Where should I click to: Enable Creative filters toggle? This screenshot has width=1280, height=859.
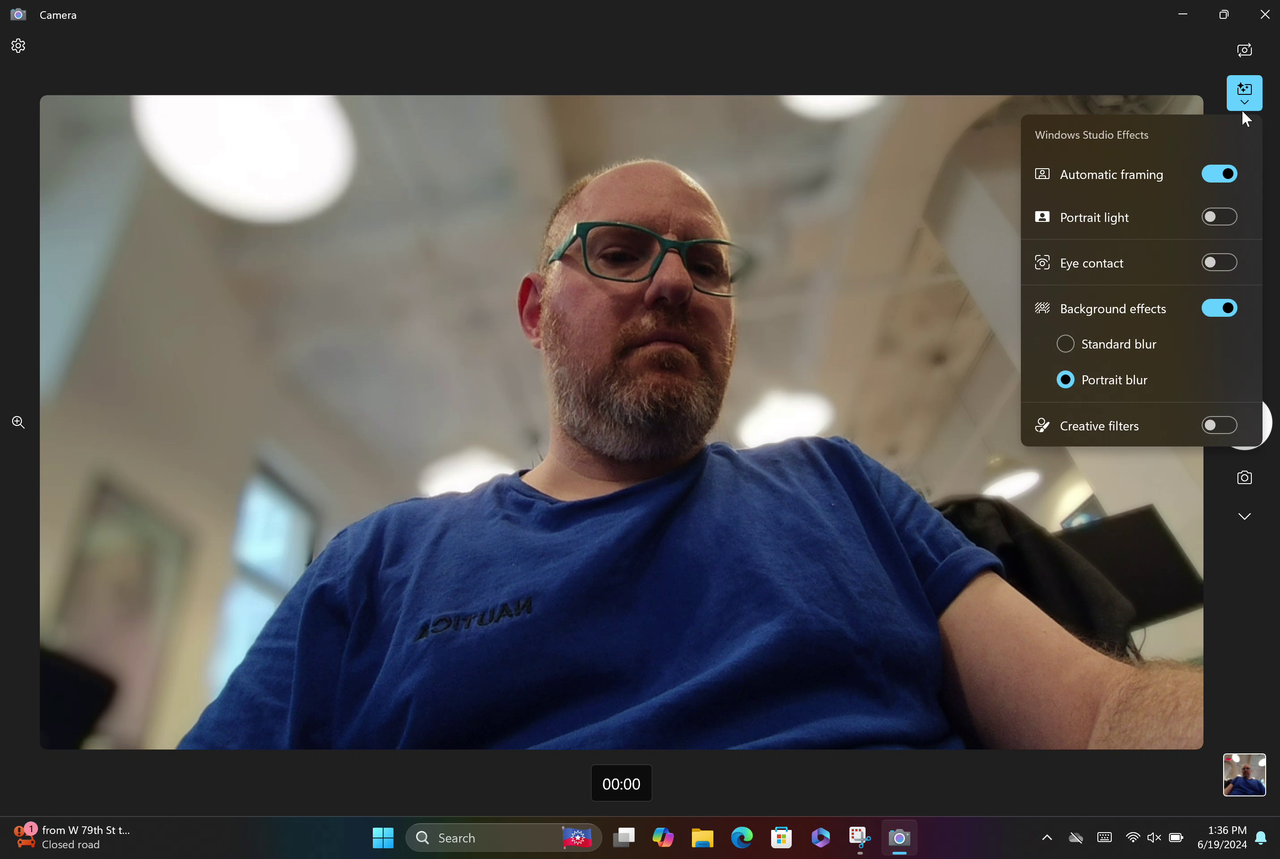(x=1219, y=425)
